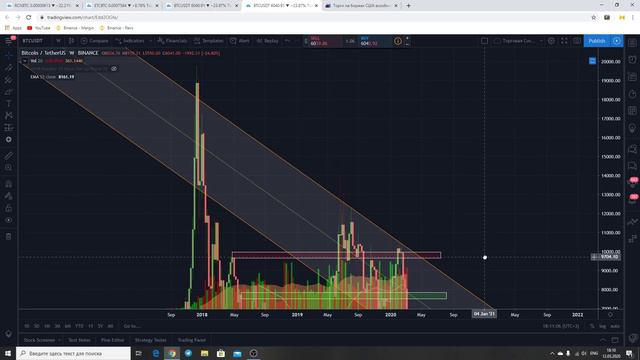Toggle percent scale mode
This screenshot has height=360, width=640.
592,326
